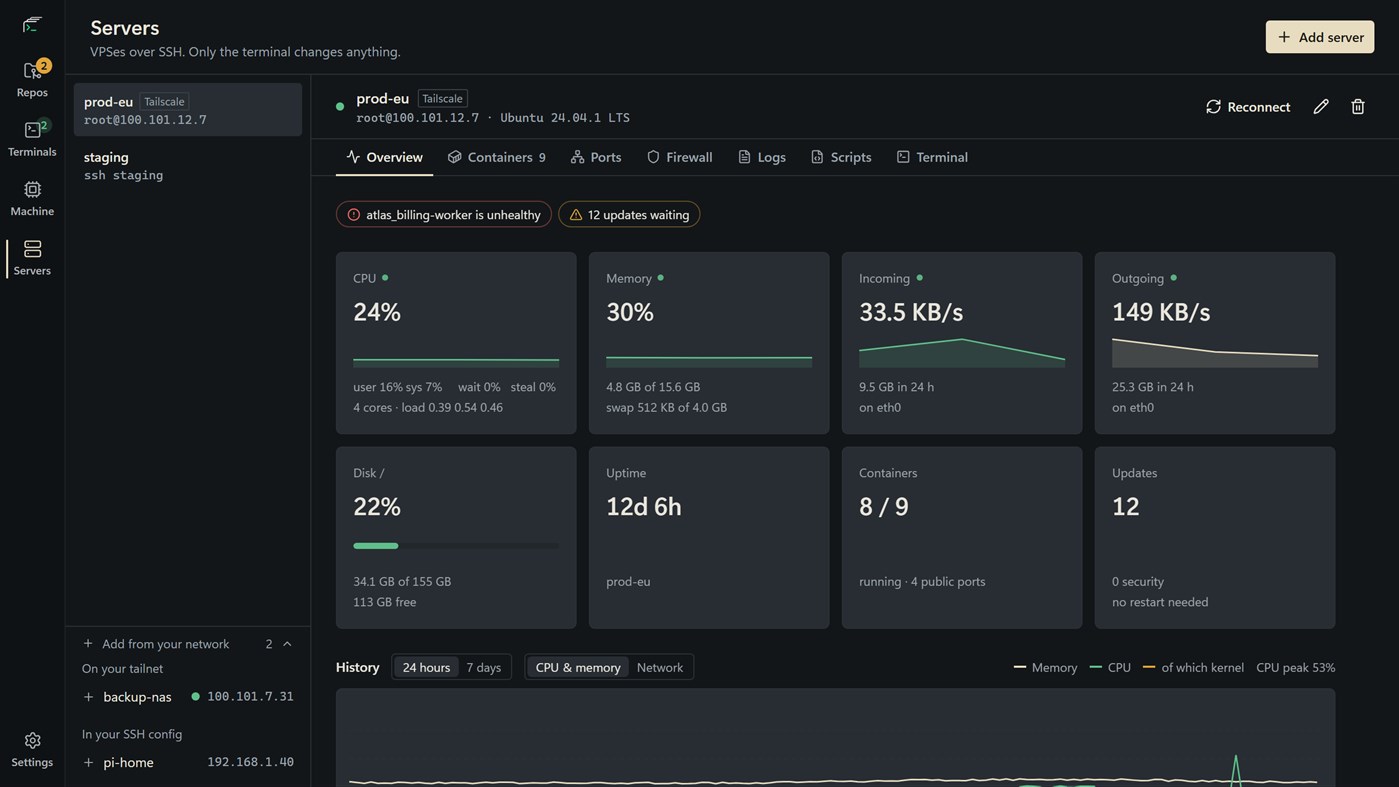Click the Add server button
The width and height of the screenshot is (1399, 787).
(1320, 37)
